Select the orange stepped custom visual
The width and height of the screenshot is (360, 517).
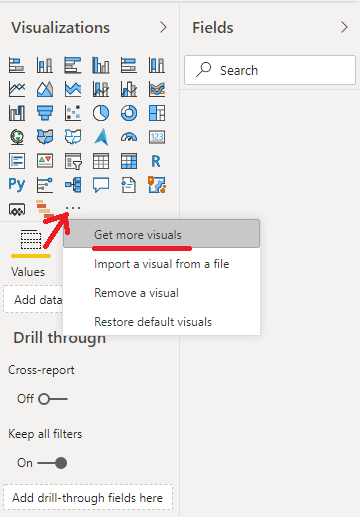click(45, 209)
